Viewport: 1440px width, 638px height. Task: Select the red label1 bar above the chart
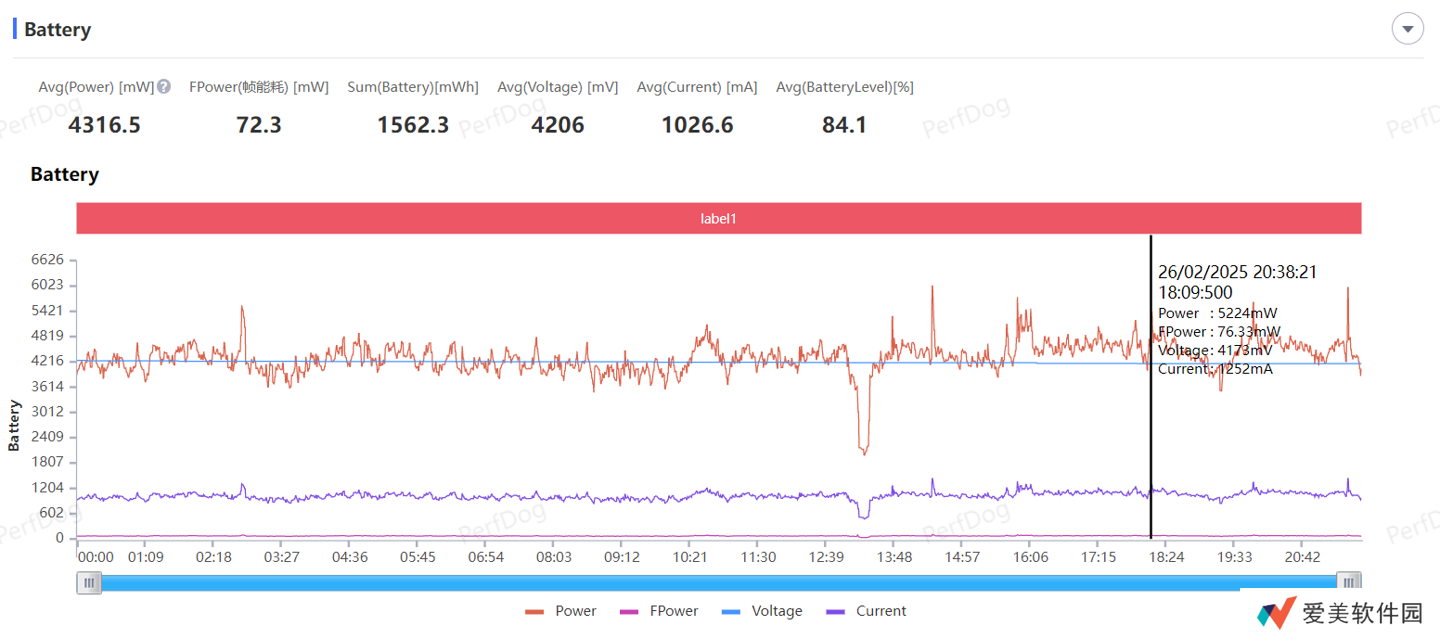pos(719,218)
